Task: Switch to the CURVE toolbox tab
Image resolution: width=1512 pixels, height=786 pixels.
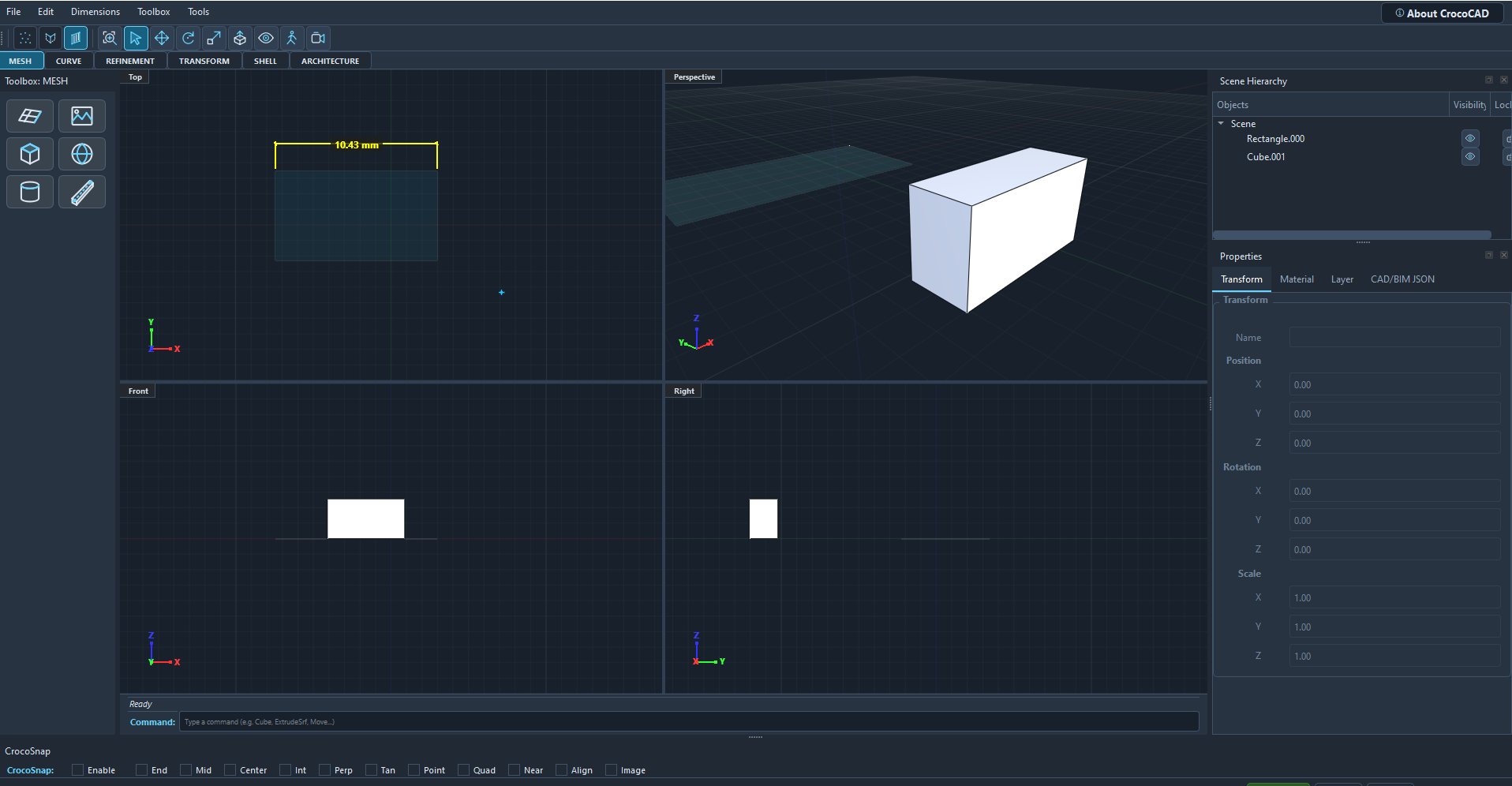Action: [x=69, y=61]
